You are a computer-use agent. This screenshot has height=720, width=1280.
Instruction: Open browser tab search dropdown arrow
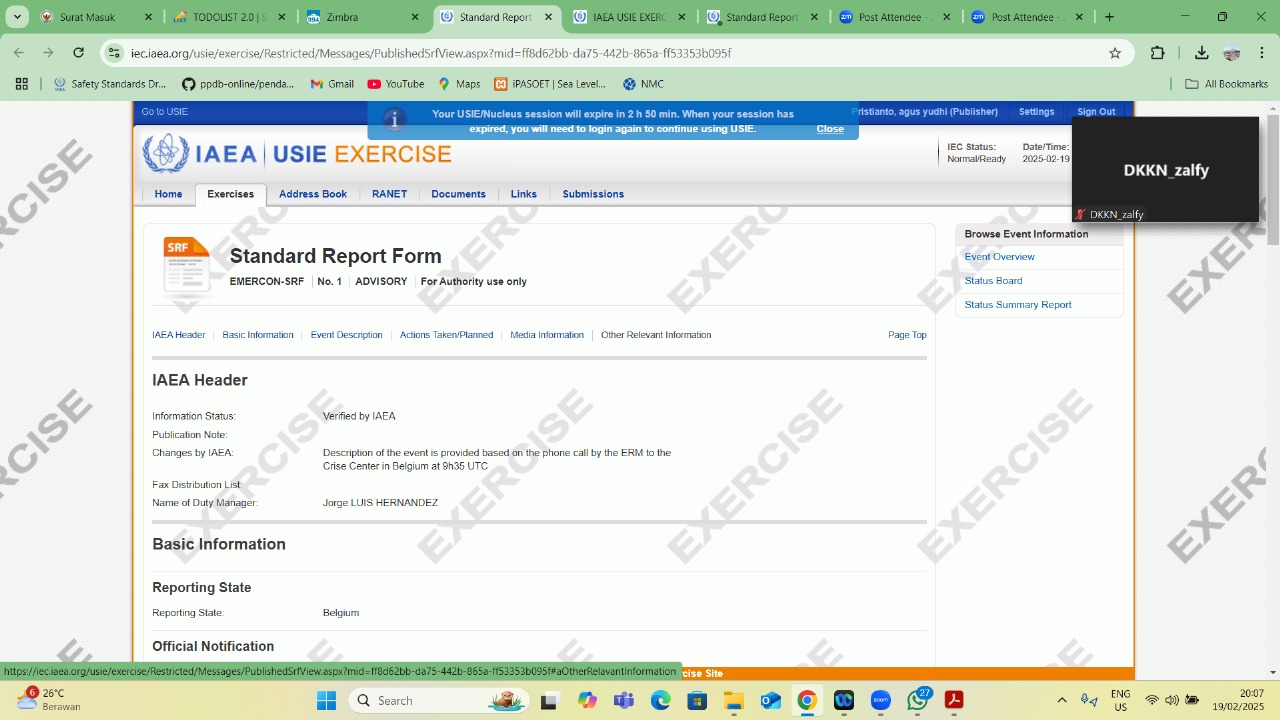[x=17, y=17]
